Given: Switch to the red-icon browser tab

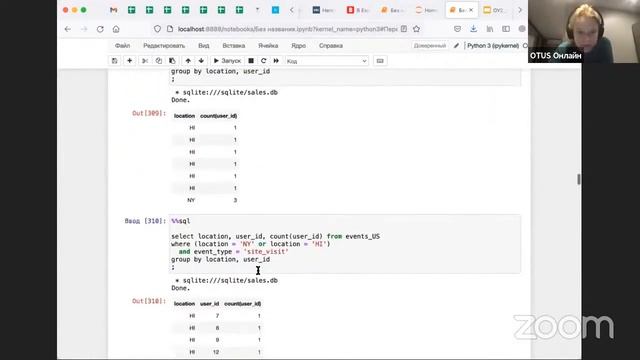Looking at the screenshot, I should point(358,10).
